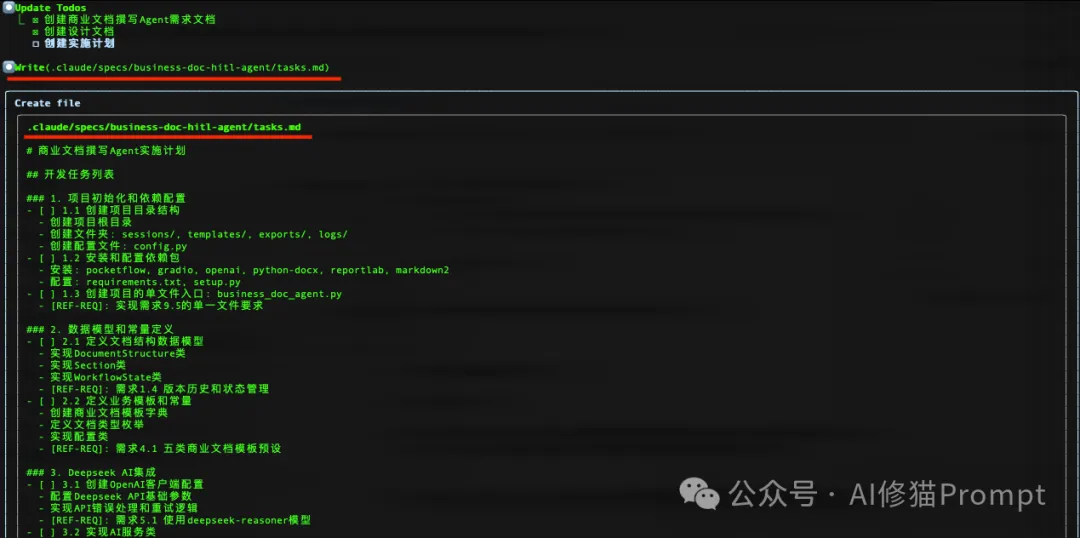
Task: Click the bullet icon beside the Write command
Action: [x=8, y=67]
